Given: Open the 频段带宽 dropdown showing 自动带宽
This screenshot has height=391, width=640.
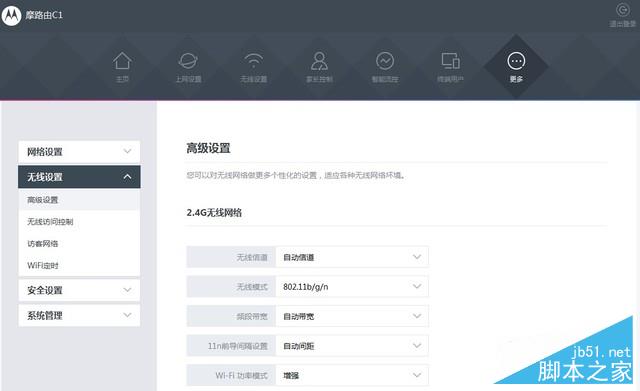Looking at the screenshot, I should coord(352,316).
